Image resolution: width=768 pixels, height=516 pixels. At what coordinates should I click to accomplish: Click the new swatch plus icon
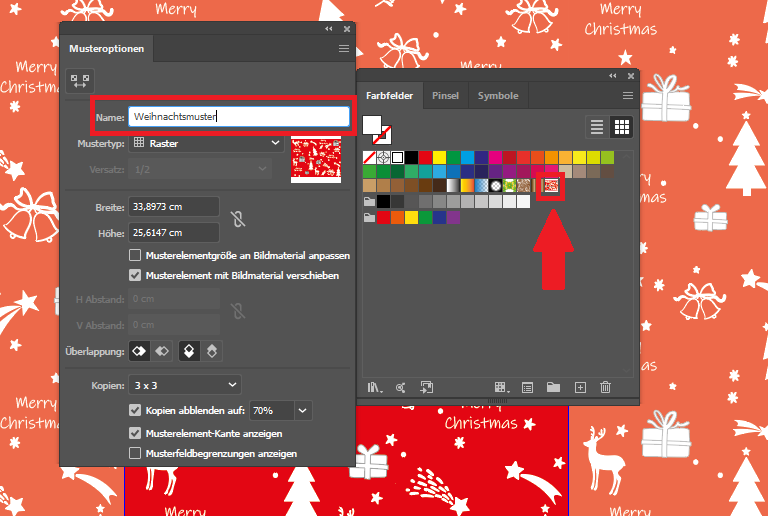pos(579,387)
